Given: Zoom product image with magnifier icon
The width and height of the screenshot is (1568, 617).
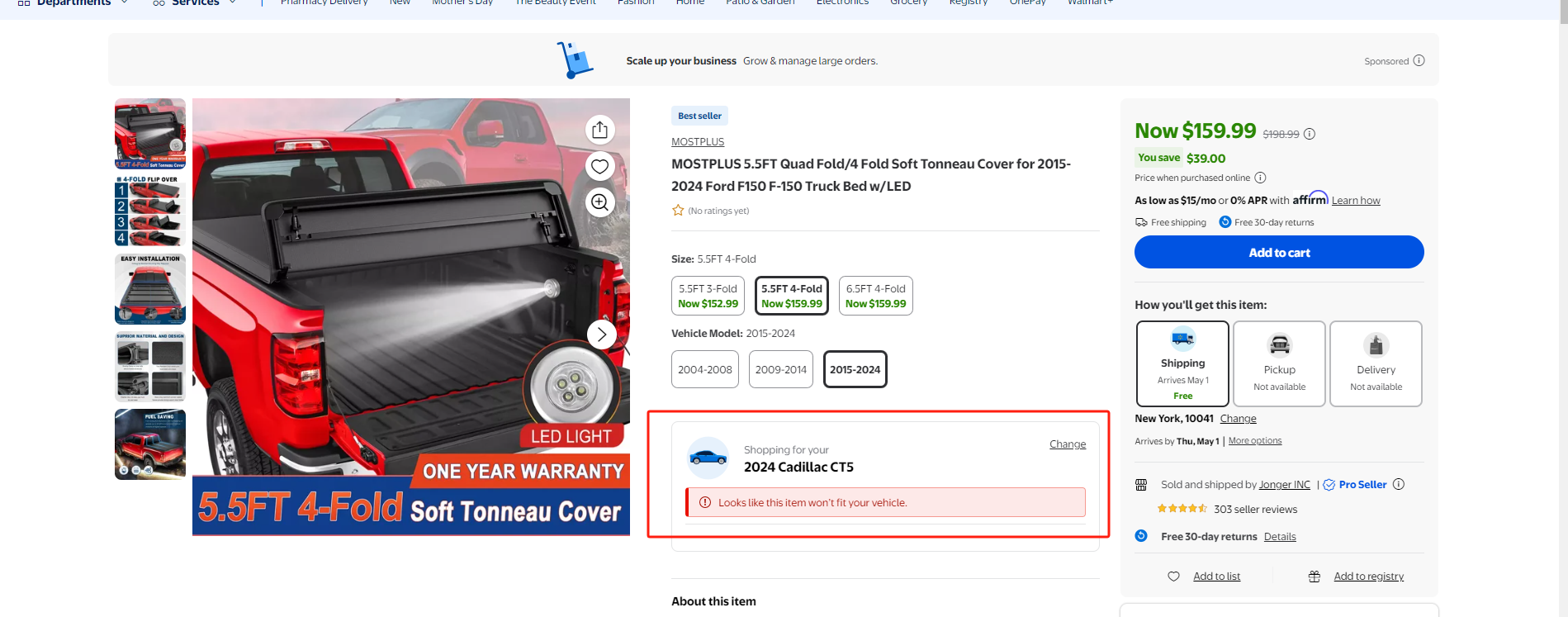Looking at the screenshot, I should click(600, 202).
